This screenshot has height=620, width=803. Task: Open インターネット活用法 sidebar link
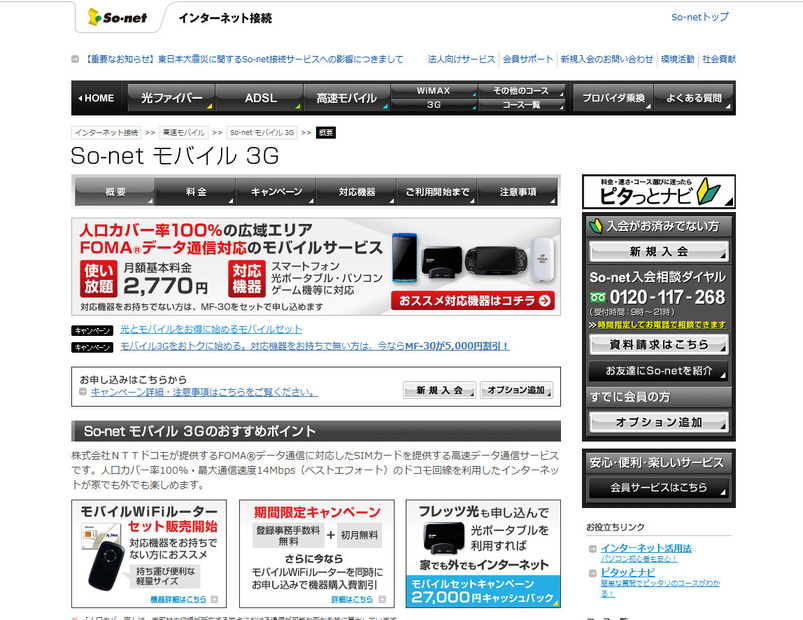tap(646, 548)
